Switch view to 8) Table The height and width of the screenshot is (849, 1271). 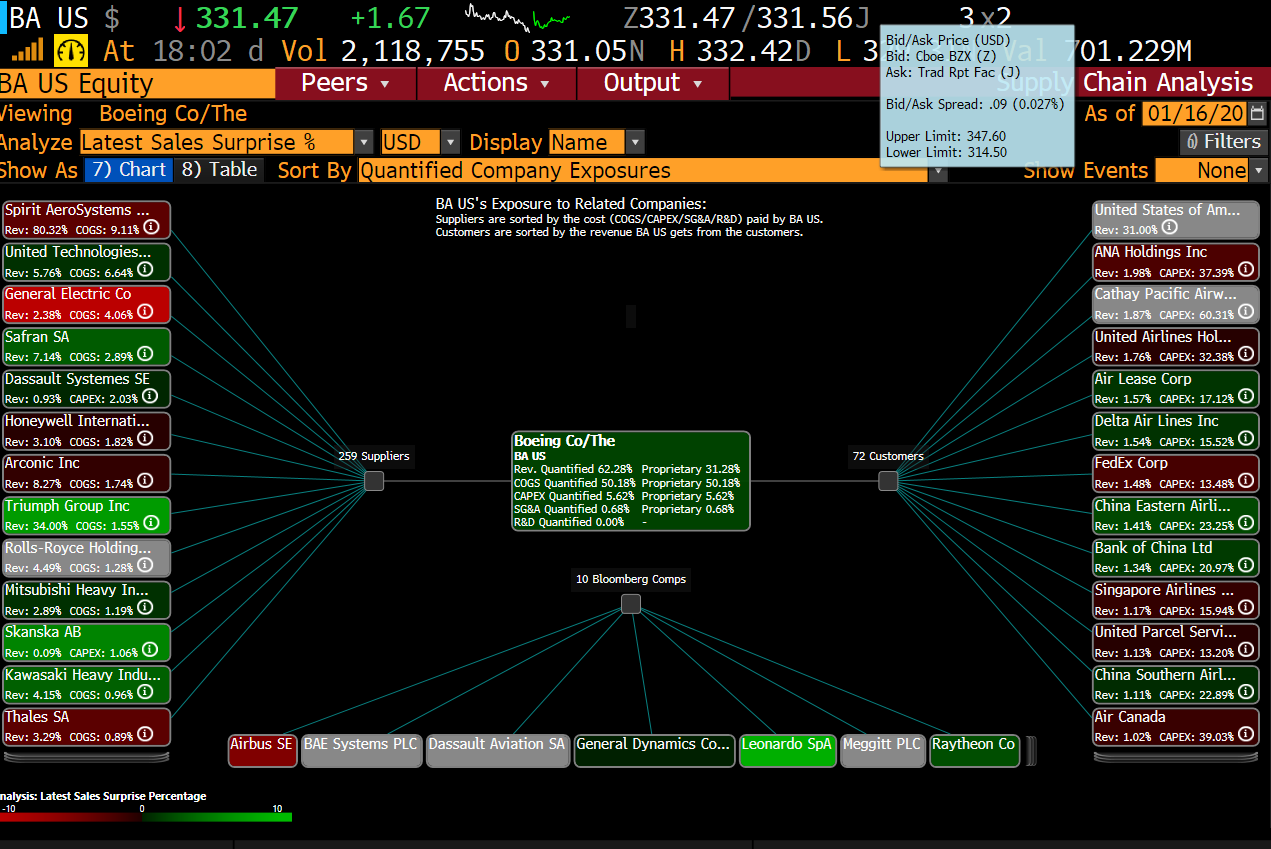(x=220, y=170)
